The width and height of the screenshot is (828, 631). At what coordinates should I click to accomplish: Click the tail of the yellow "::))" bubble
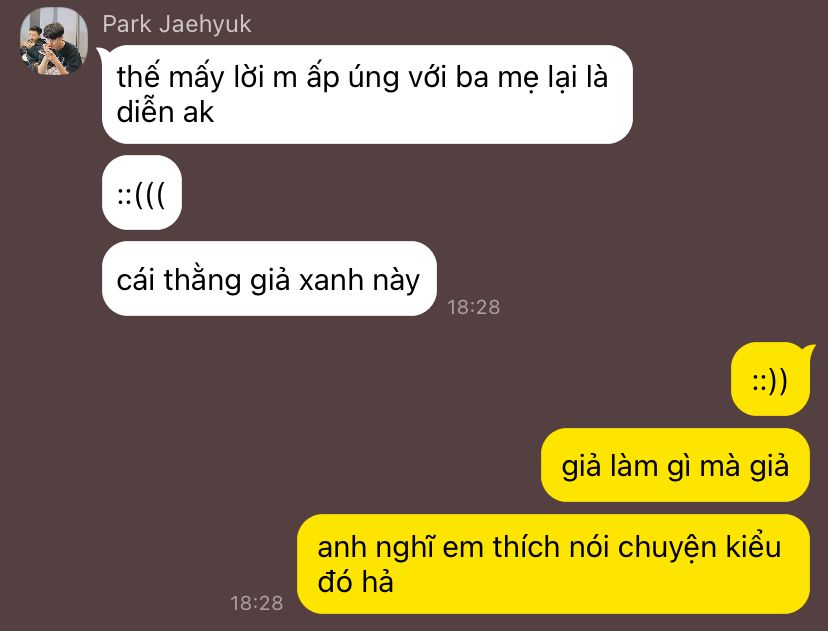pos(809,349)
